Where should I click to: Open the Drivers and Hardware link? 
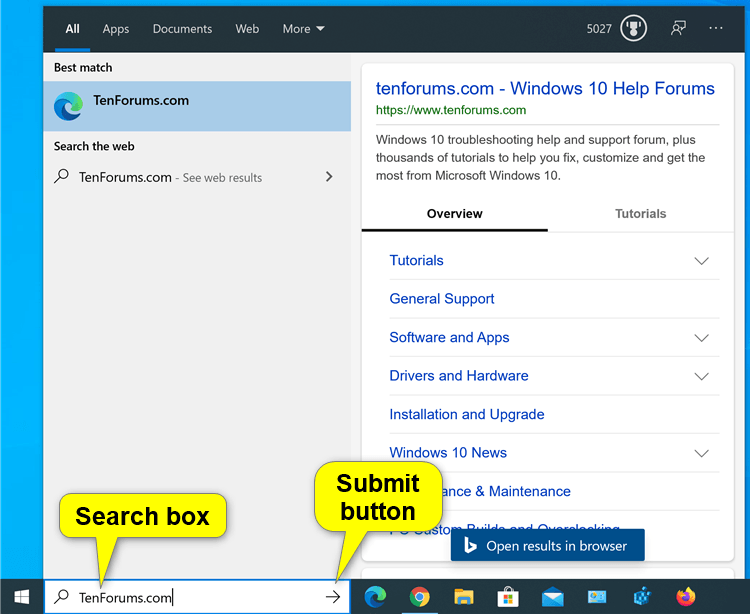[459, 375]
